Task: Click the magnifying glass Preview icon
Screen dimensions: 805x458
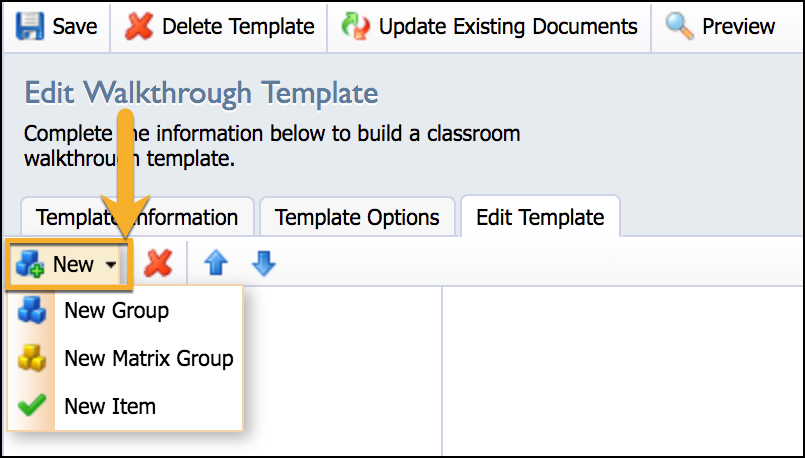Action: point(679,26)
